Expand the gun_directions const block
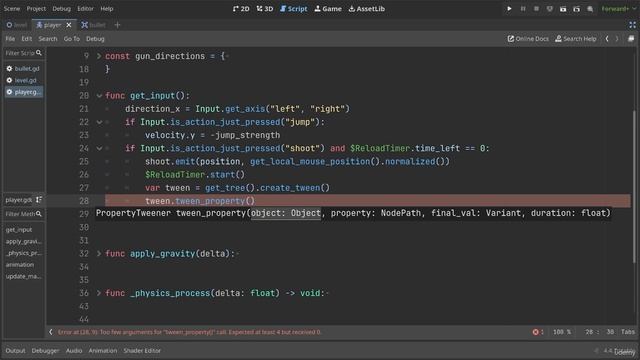 pyautogui.click(x=99, y=56)
